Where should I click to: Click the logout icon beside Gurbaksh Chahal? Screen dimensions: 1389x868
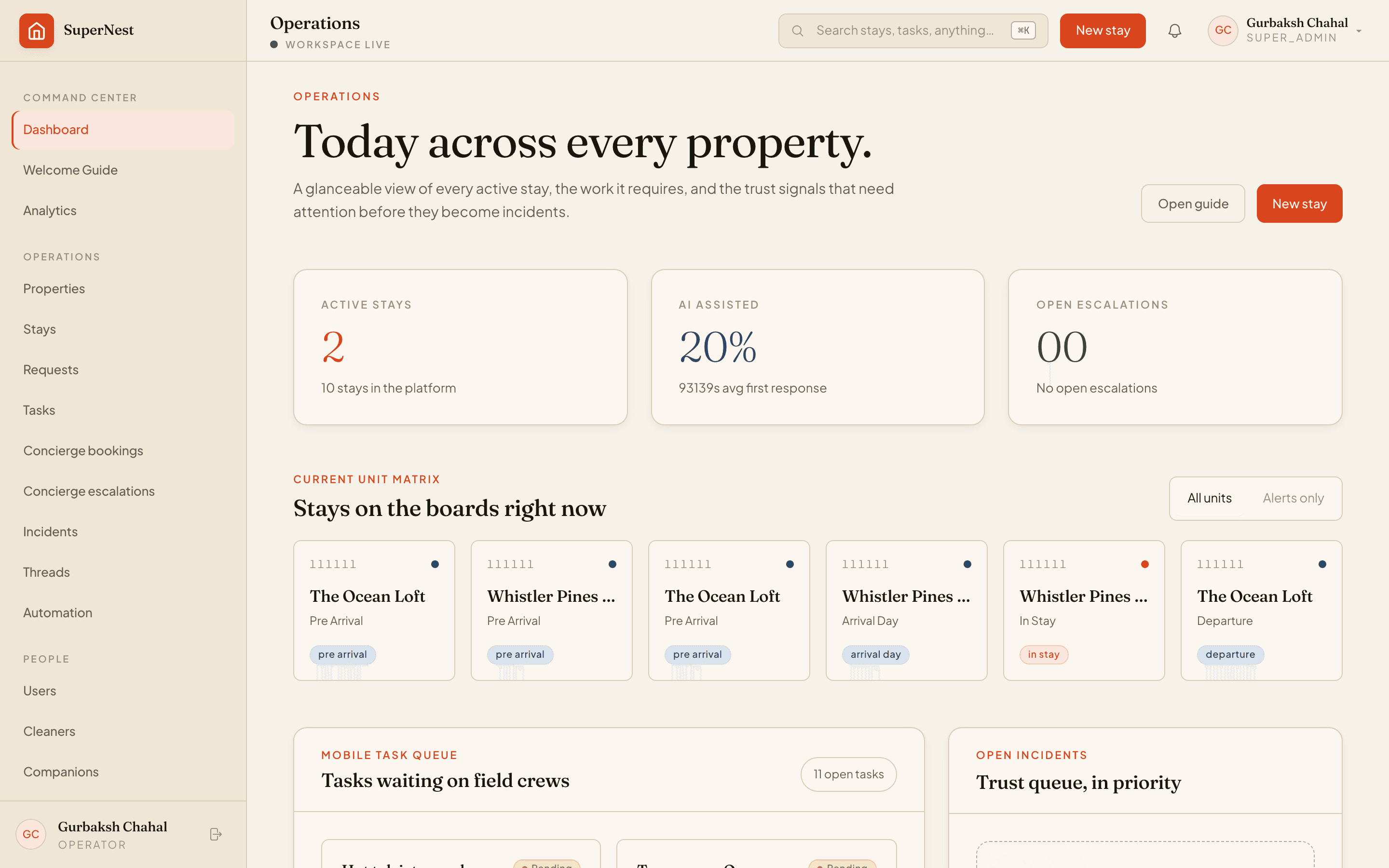point(215,834)
